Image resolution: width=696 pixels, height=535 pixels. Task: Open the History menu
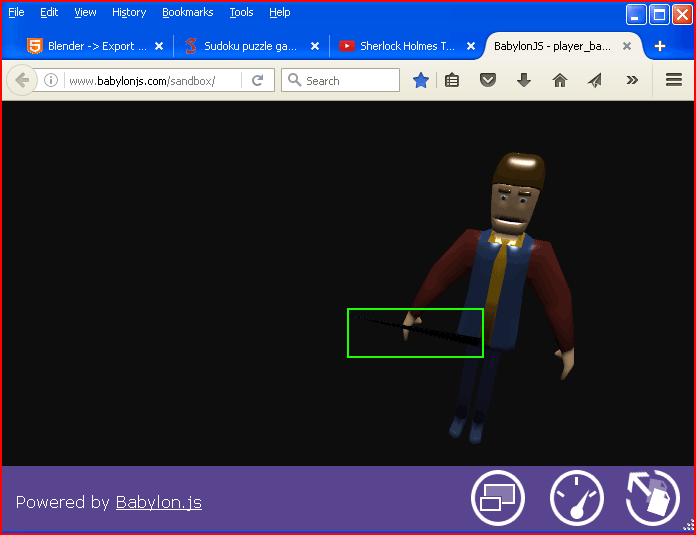tap(129, 12)
